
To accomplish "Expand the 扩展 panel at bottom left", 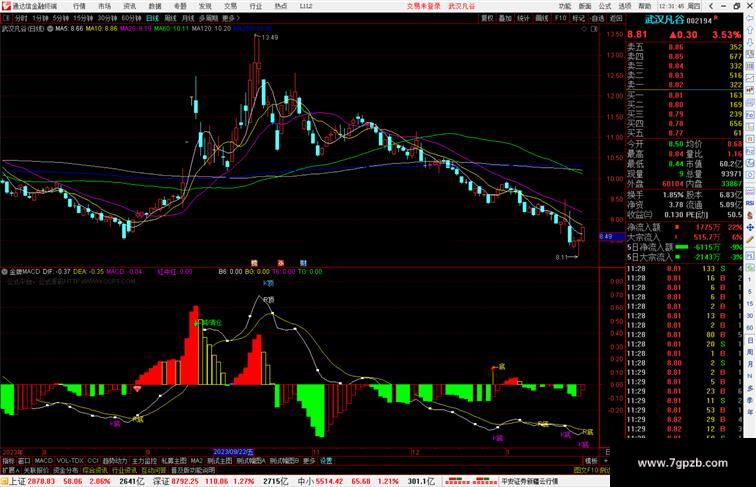I will (x=11, y=470).
